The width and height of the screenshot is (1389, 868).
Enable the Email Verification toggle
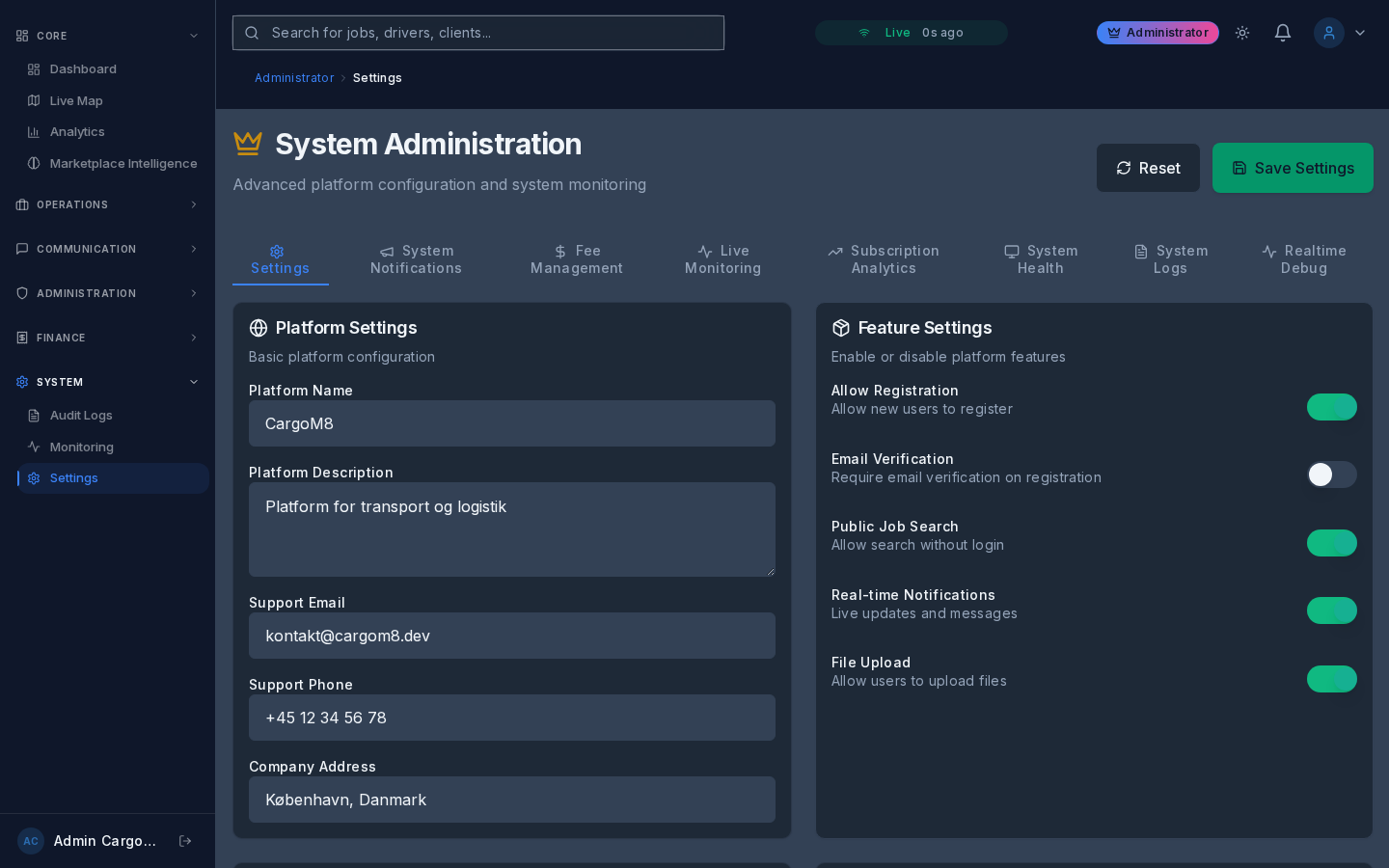click(1331, 475)
